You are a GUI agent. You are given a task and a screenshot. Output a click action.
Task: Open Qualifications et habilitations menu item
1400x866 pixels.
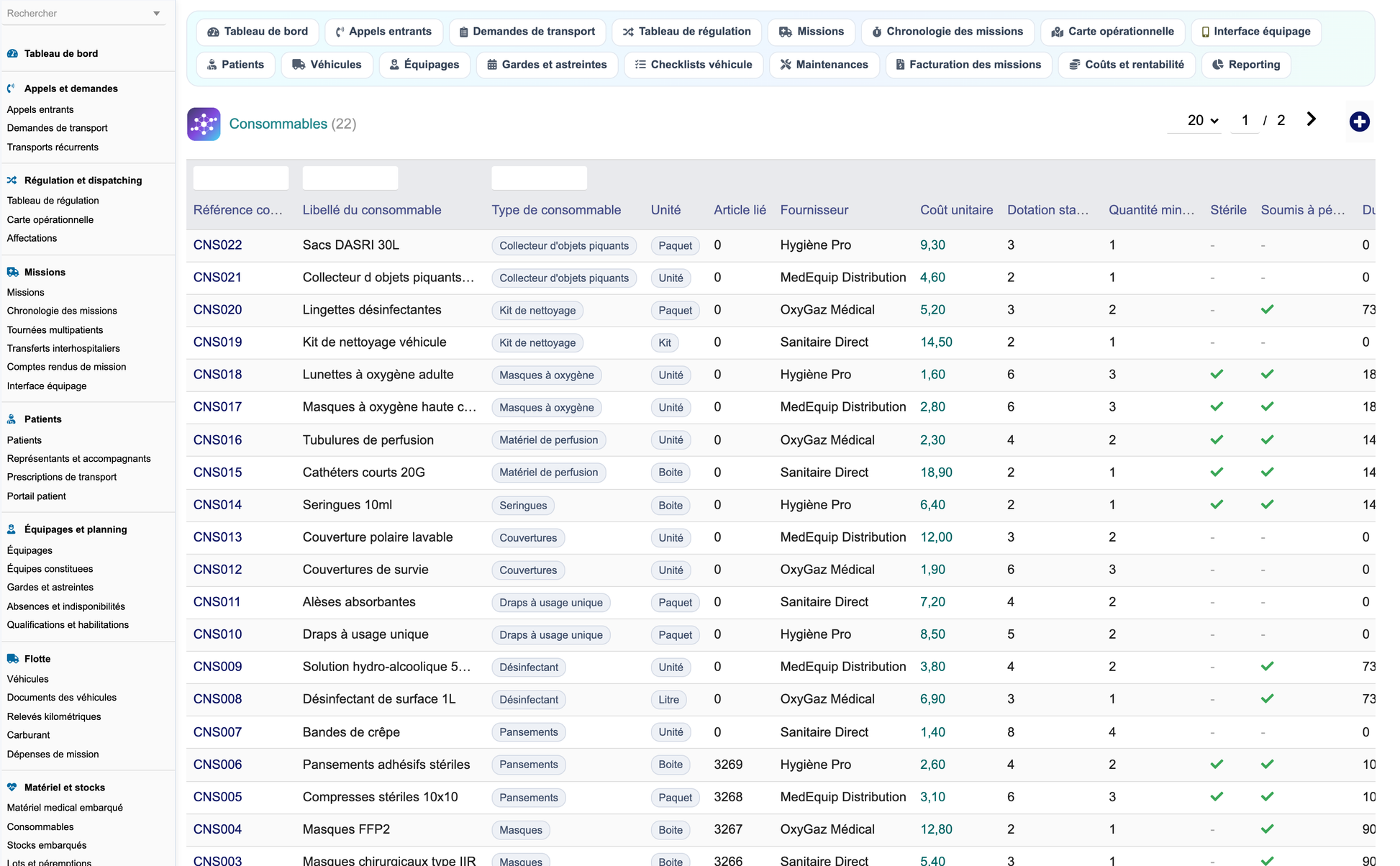(x=68, y=624)
